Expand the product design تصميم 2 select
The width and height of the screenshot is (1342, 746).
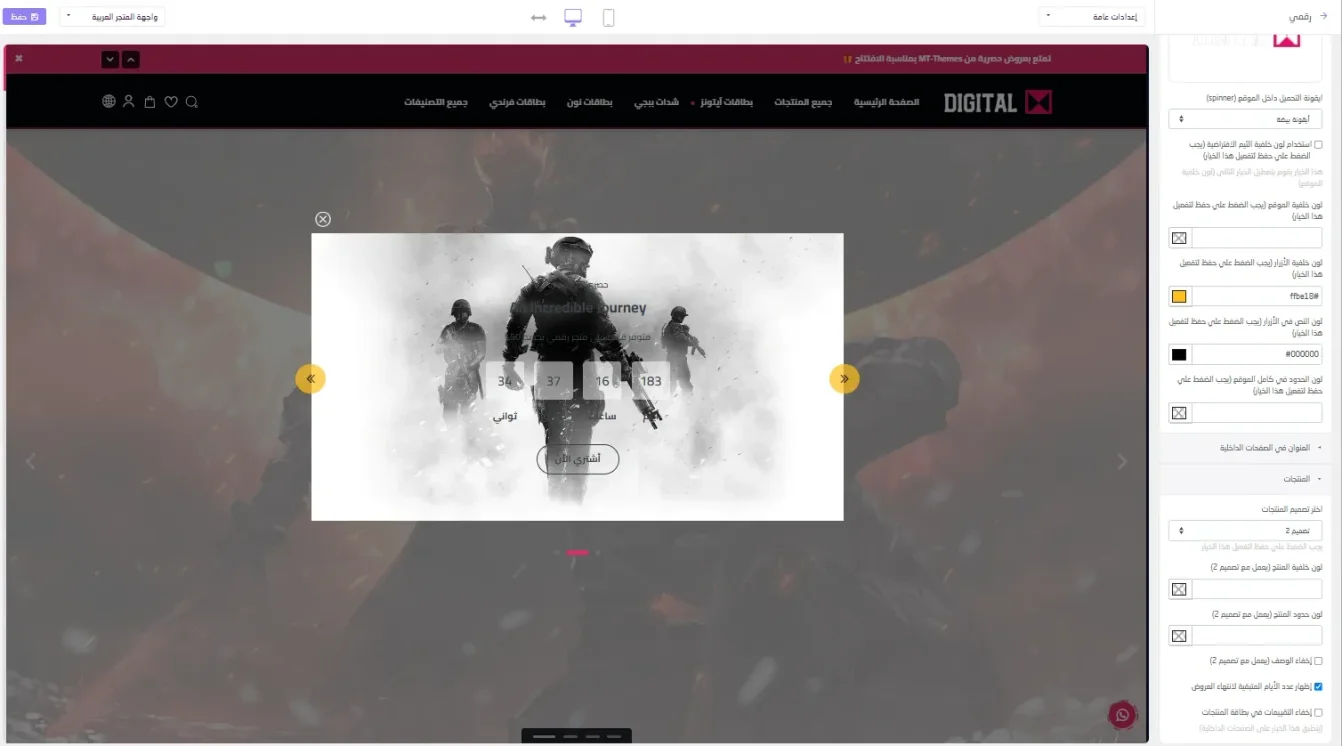click(x=1245, y=531)
